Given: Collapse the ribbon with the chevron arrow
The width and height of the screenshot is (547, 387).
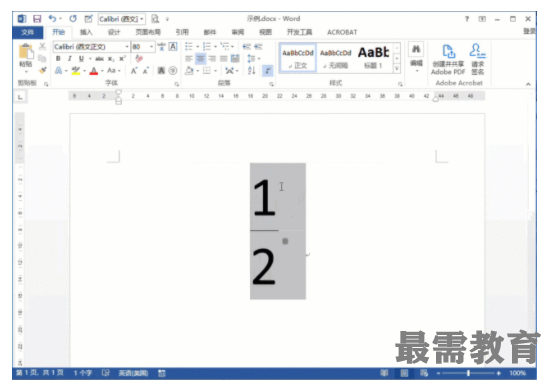Looking at the screenshot, I should click(x=528, y=84).
